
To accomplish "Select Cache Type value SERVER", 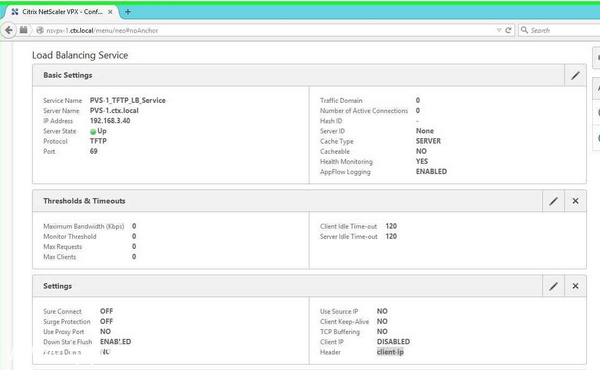I will [428, 141].
